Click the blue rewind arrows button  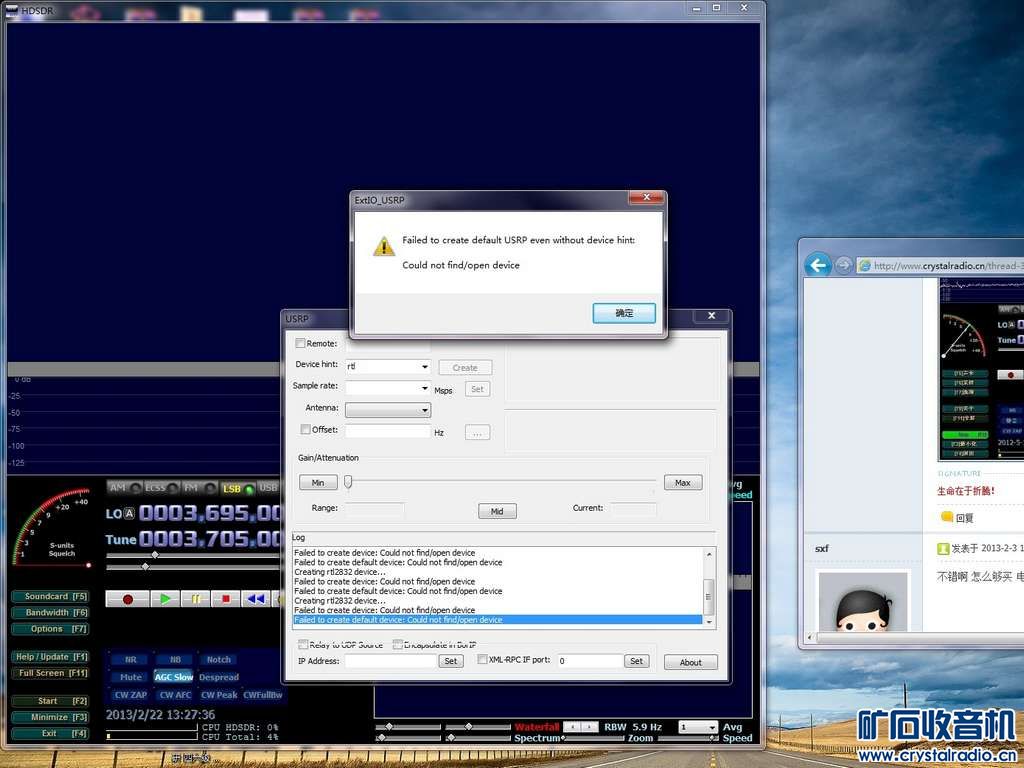tap(256, 598)
